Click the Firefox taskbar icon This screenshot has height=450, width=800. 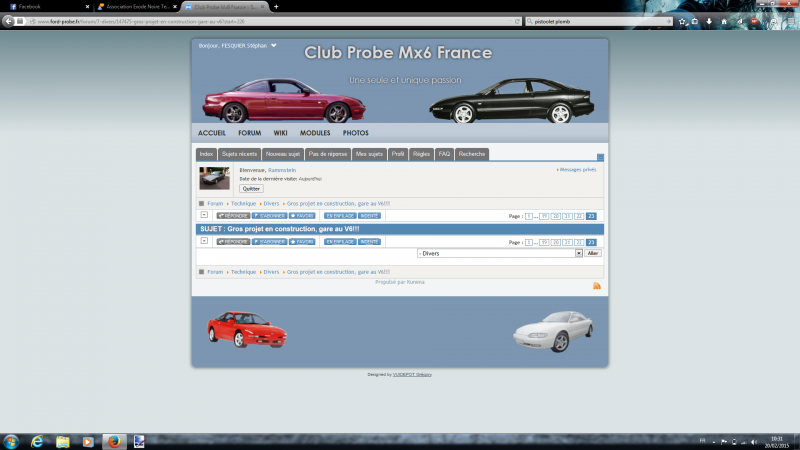(114, 441)
